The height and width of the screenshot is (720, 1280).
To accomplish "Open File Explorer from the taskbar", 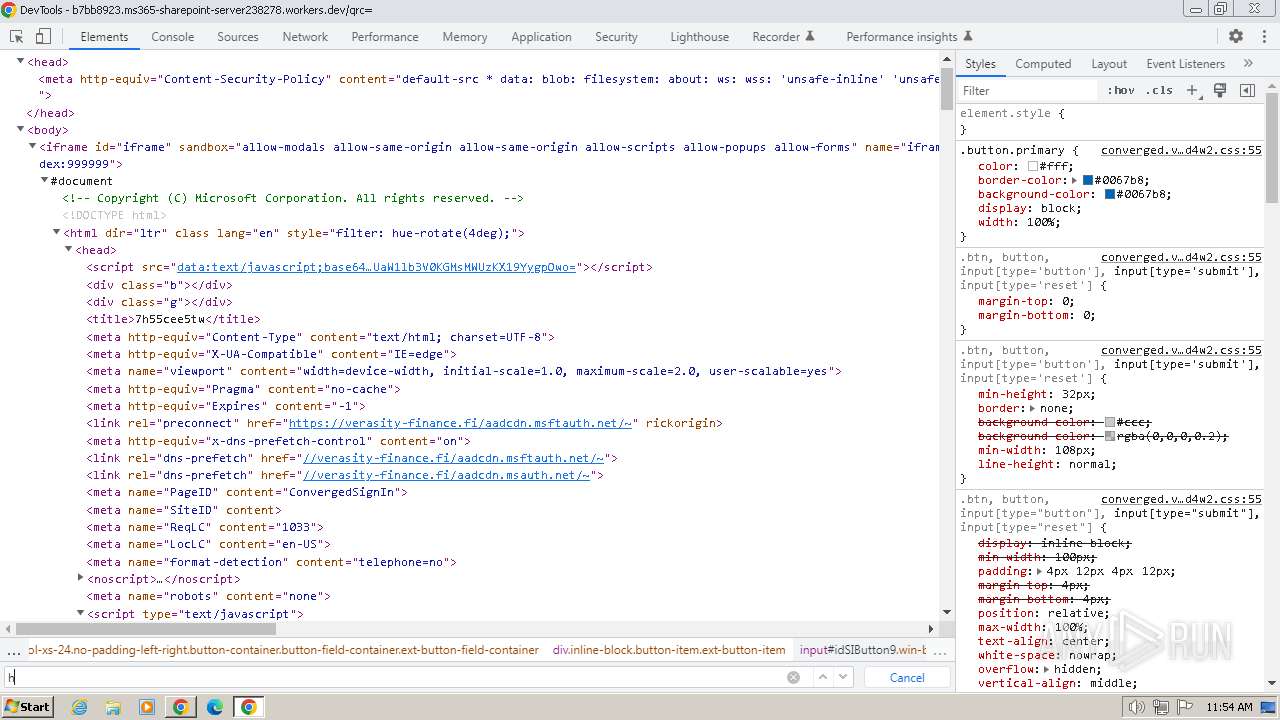I will pyautogui.click(x=113, y=707).
